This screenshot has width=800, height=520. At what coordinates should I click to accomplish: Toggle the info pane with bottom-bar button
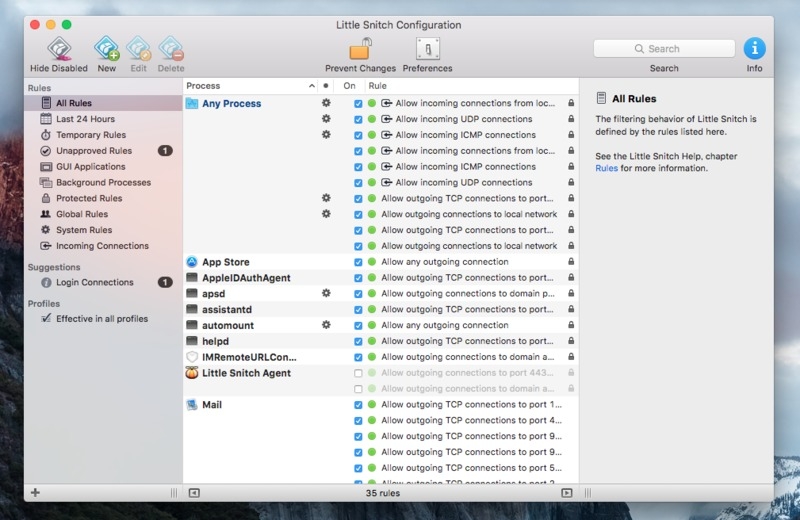pyautogui.click(x=566, y=493)
